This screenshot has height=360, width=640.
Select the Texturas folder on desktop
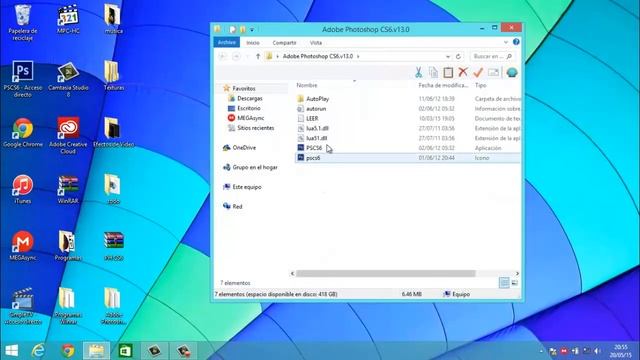pos(114,76)
